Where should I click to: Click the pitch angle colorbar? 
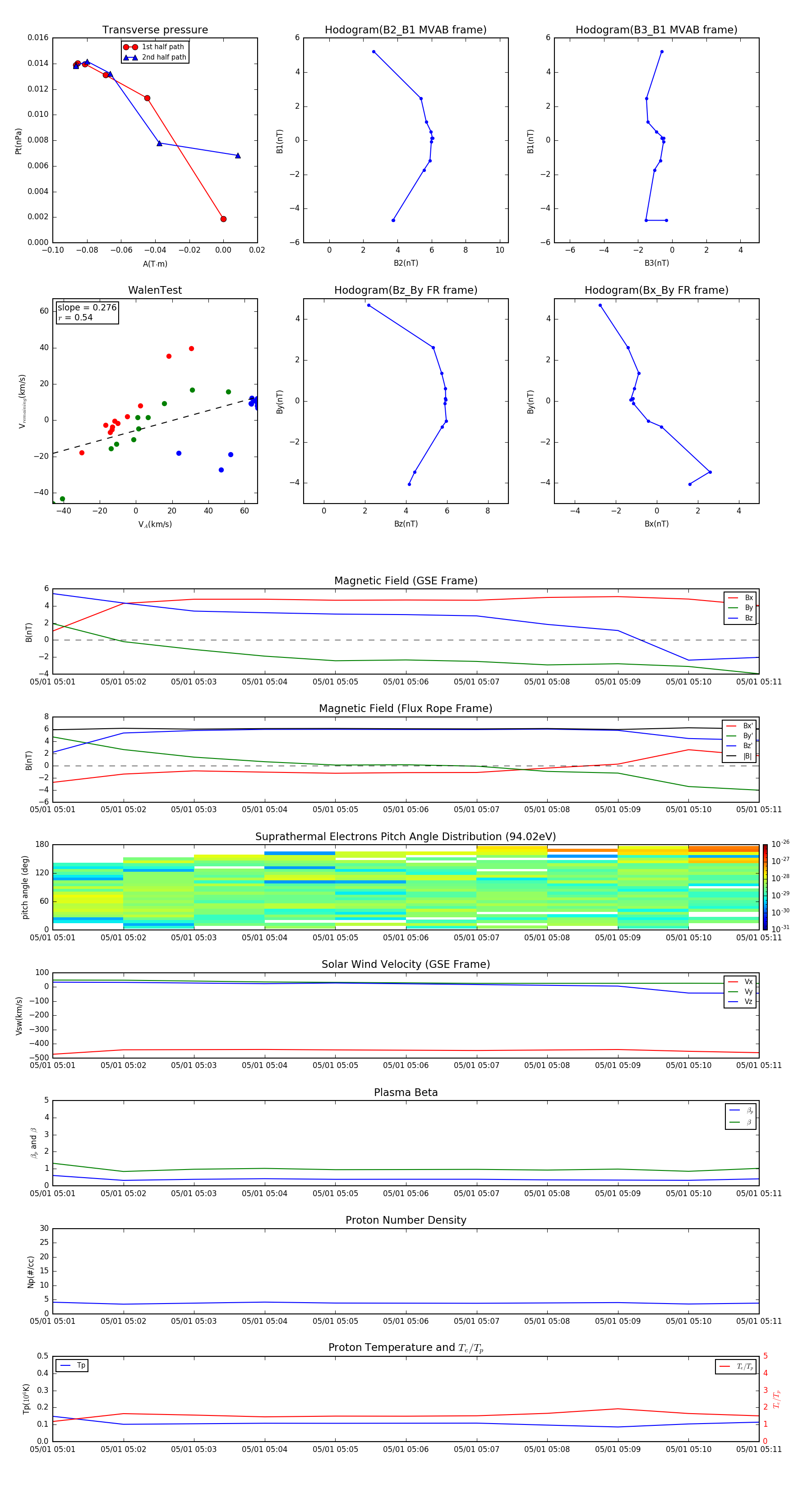click(765, 887)
